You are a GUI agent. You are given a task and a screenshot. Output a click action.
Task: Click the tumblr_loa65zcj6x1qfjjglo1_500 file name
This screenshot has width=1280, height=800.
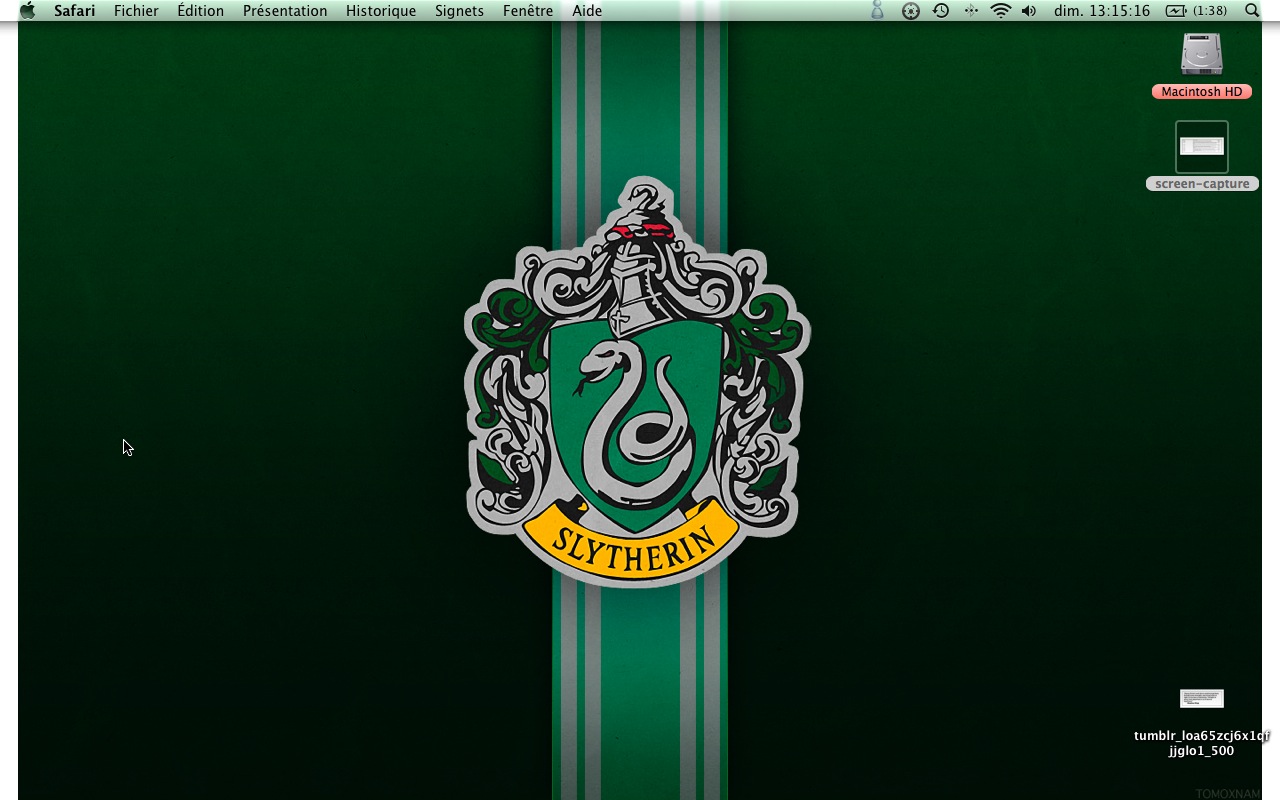tap(1202, 743)
